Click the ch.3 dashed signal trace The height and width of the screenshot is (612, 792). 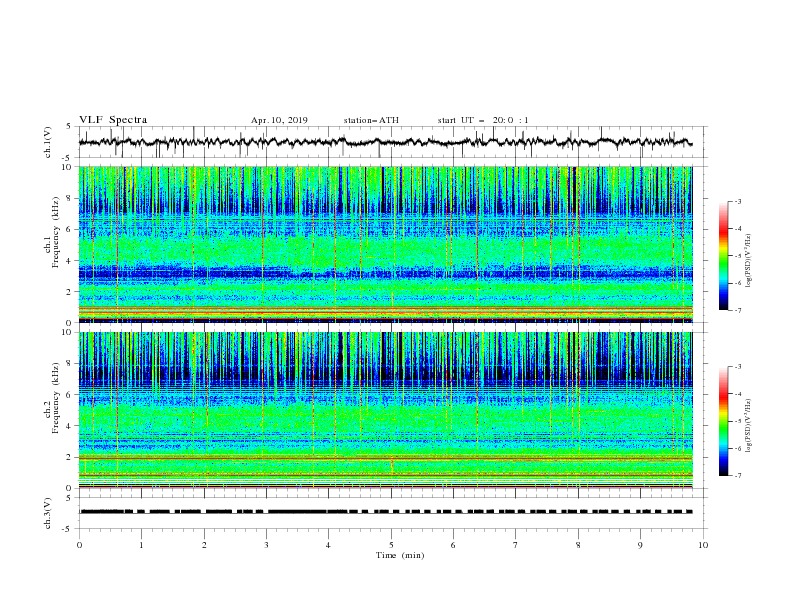coord(385,512)
